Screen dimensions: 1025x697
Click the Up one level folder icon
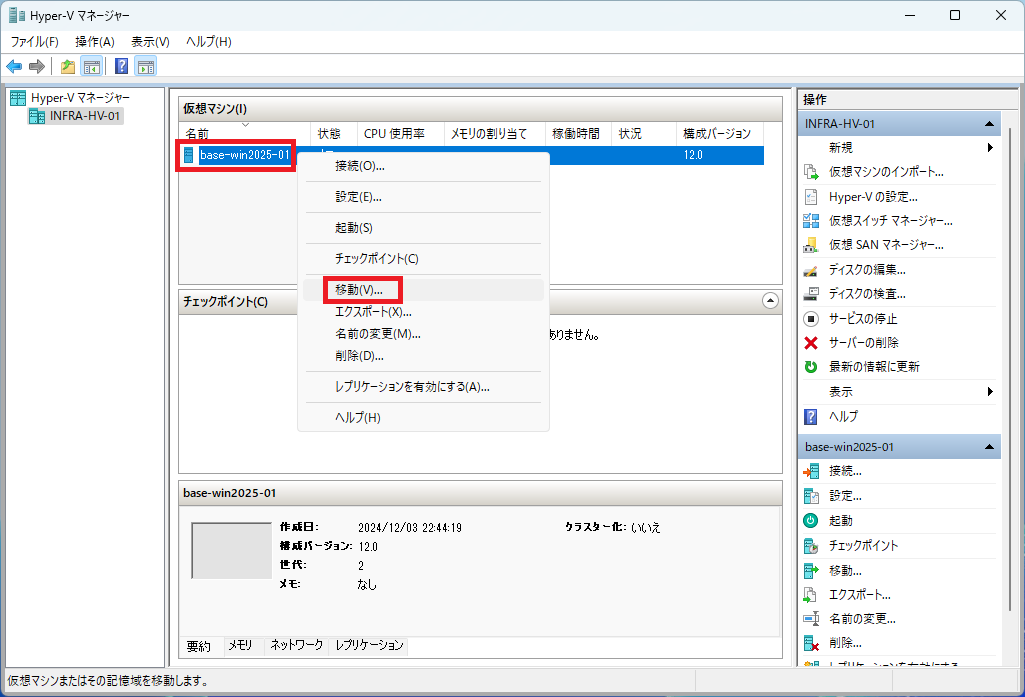click(68, 67)
